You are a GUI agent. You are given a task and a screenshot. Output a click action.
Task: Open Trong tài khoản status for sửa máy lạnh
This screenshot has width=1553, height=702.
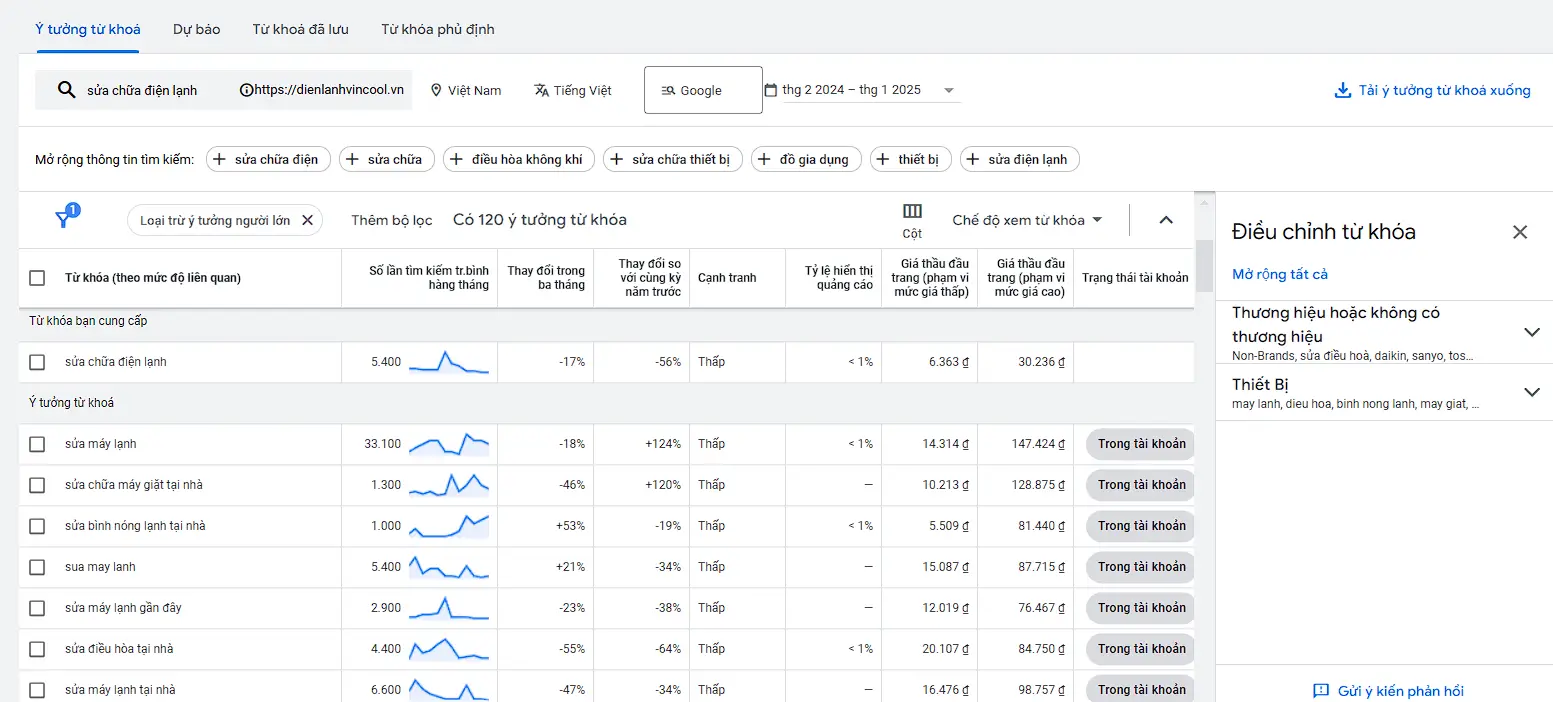point(1141,444)
